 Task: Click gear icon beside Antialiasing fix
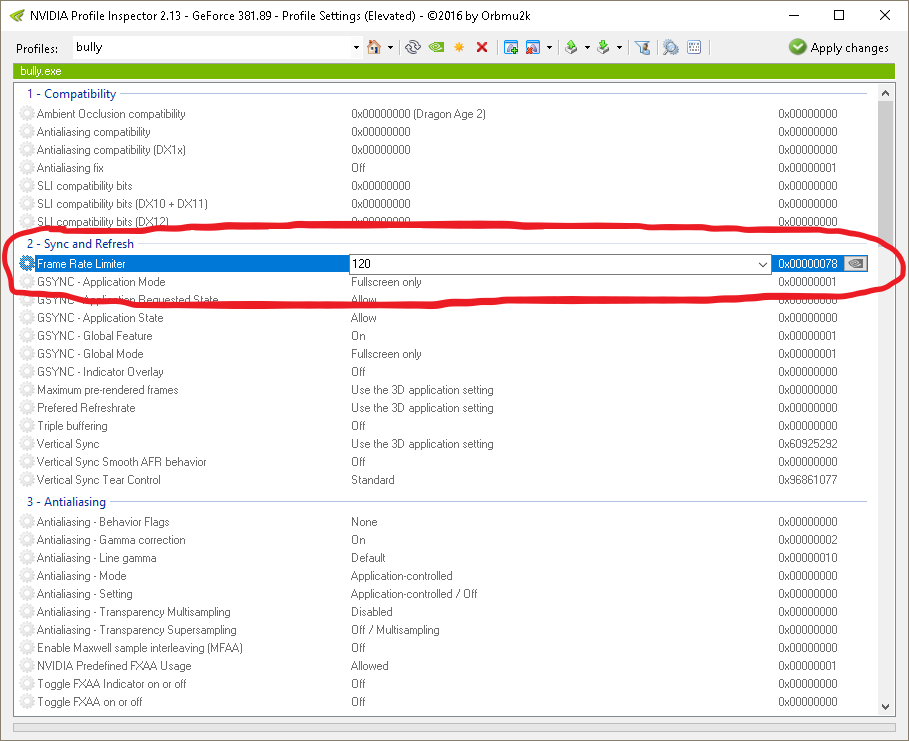pos(27,168)
